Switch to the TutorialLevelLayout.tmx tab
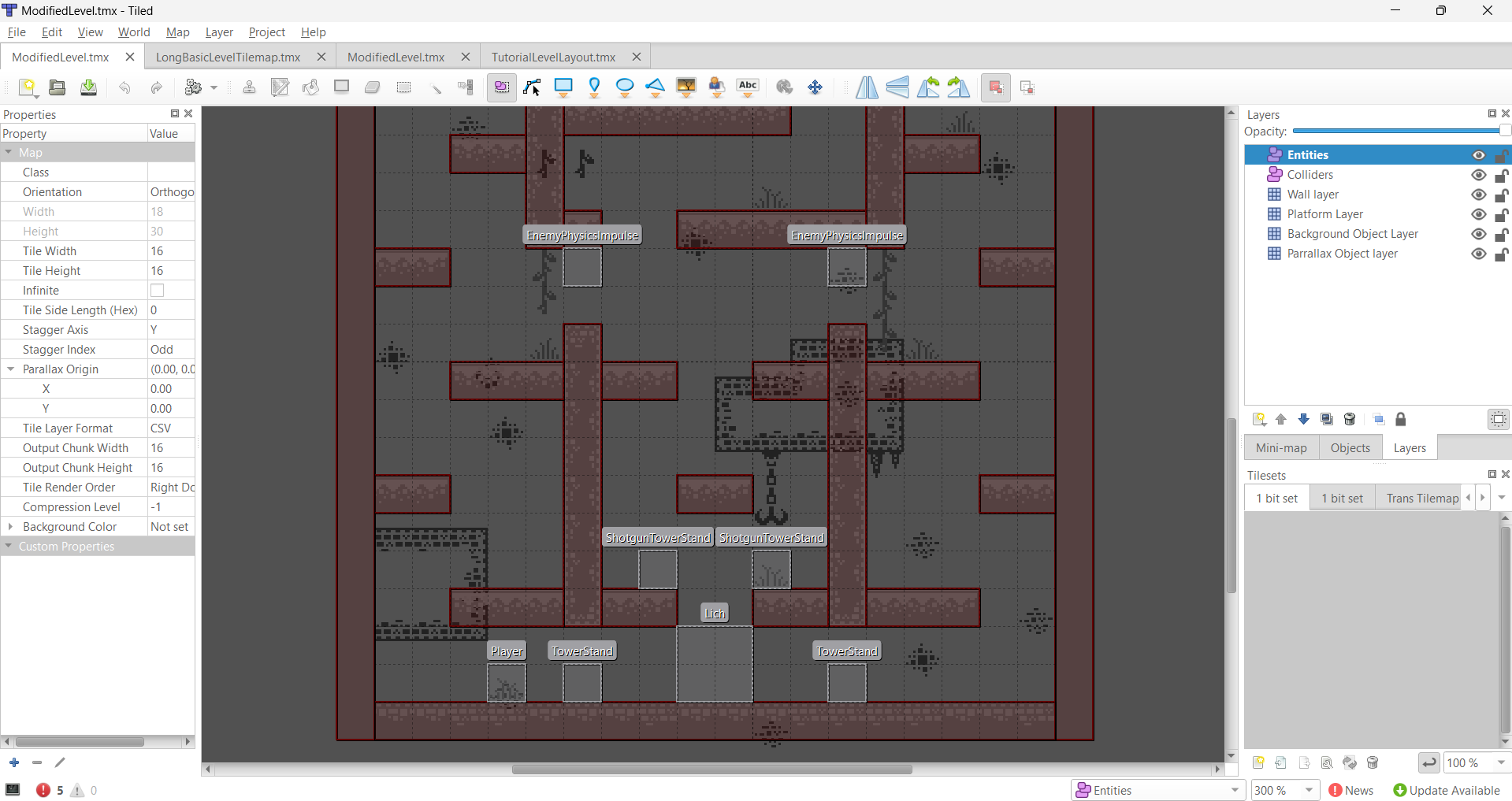Screen dimensions: 1512x801 tap(553, 57)
